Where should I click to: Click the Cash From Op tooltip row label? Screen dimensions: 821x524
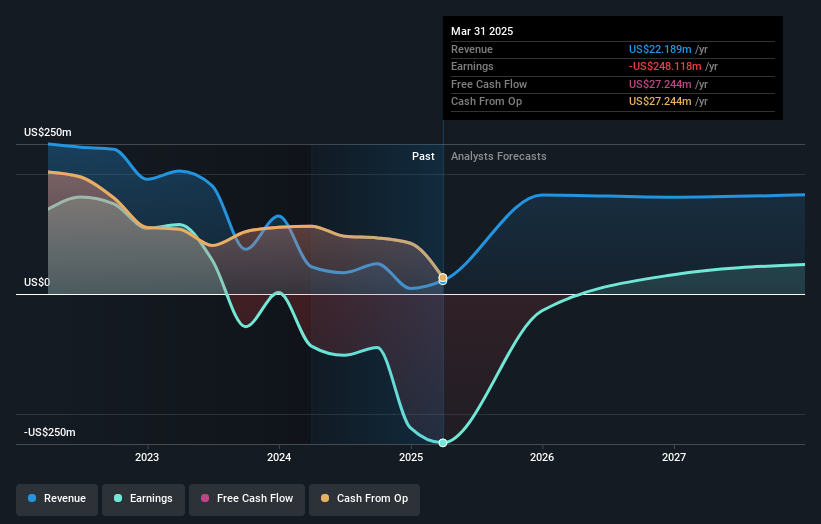click(486, 102)
